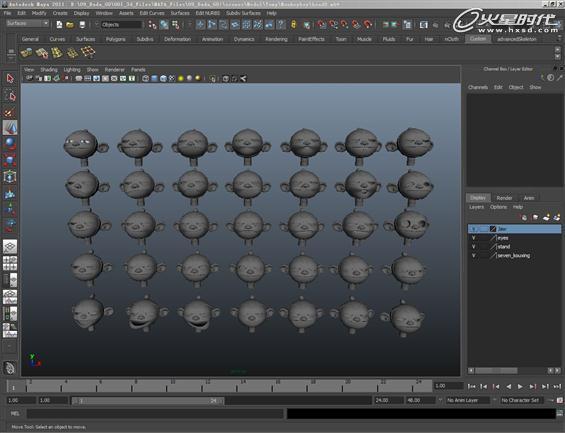Click the Select by hierarchy icon
Viewport: 565px width, 433px height.
pos(152,24)
